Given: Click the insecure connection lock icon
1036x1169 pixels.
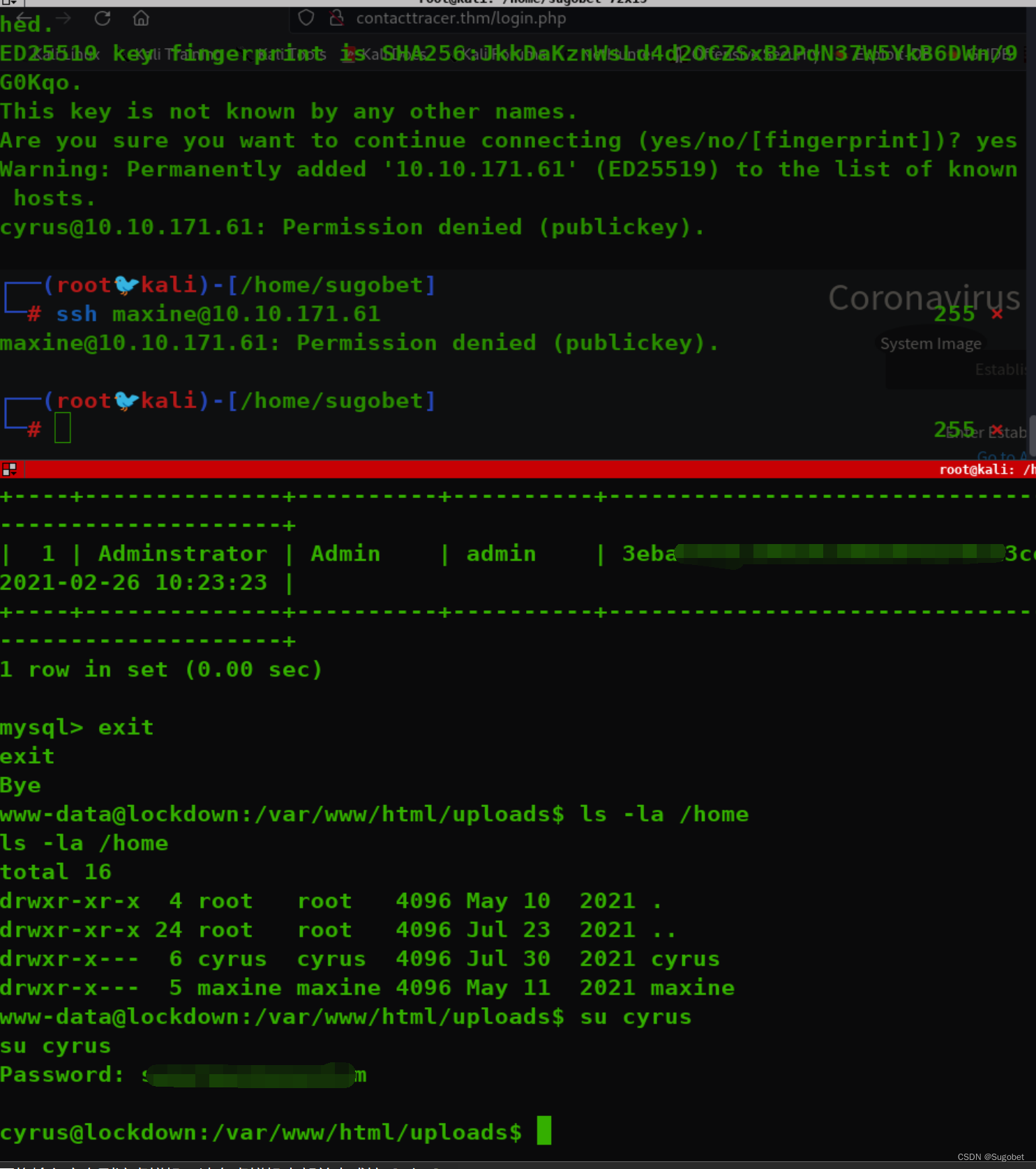Looking at the screenshot, I should [337, 18].
